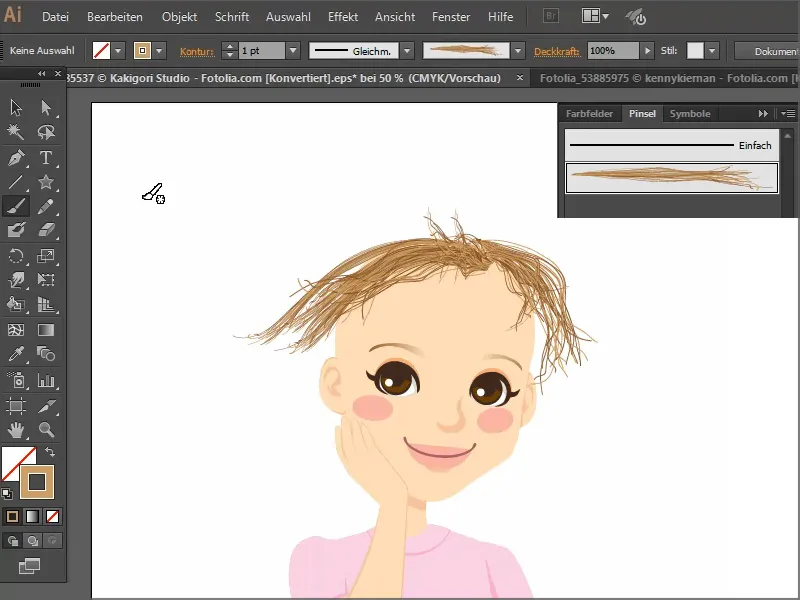This screenshot has width=800, height=600.
Task: Select the Lasso tool
Action: [46, 132]
